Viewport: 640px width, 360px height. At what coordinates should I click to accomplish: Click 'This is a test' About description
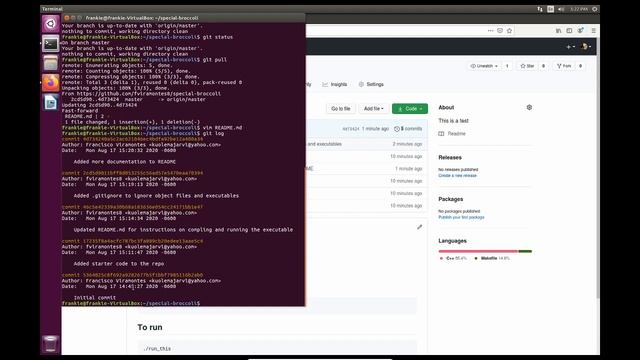coord(453,121)
